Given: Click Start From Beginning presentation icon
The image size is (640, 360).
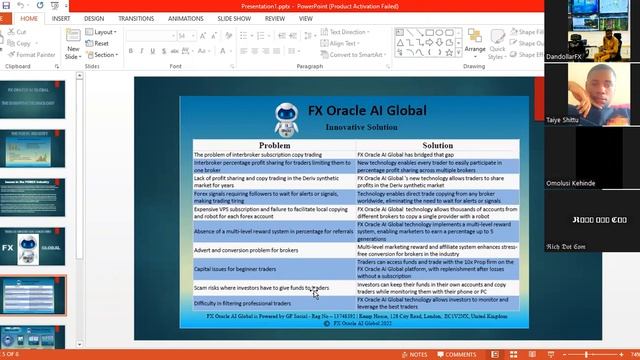Looking at the screenshot, I should coord(55,6).
